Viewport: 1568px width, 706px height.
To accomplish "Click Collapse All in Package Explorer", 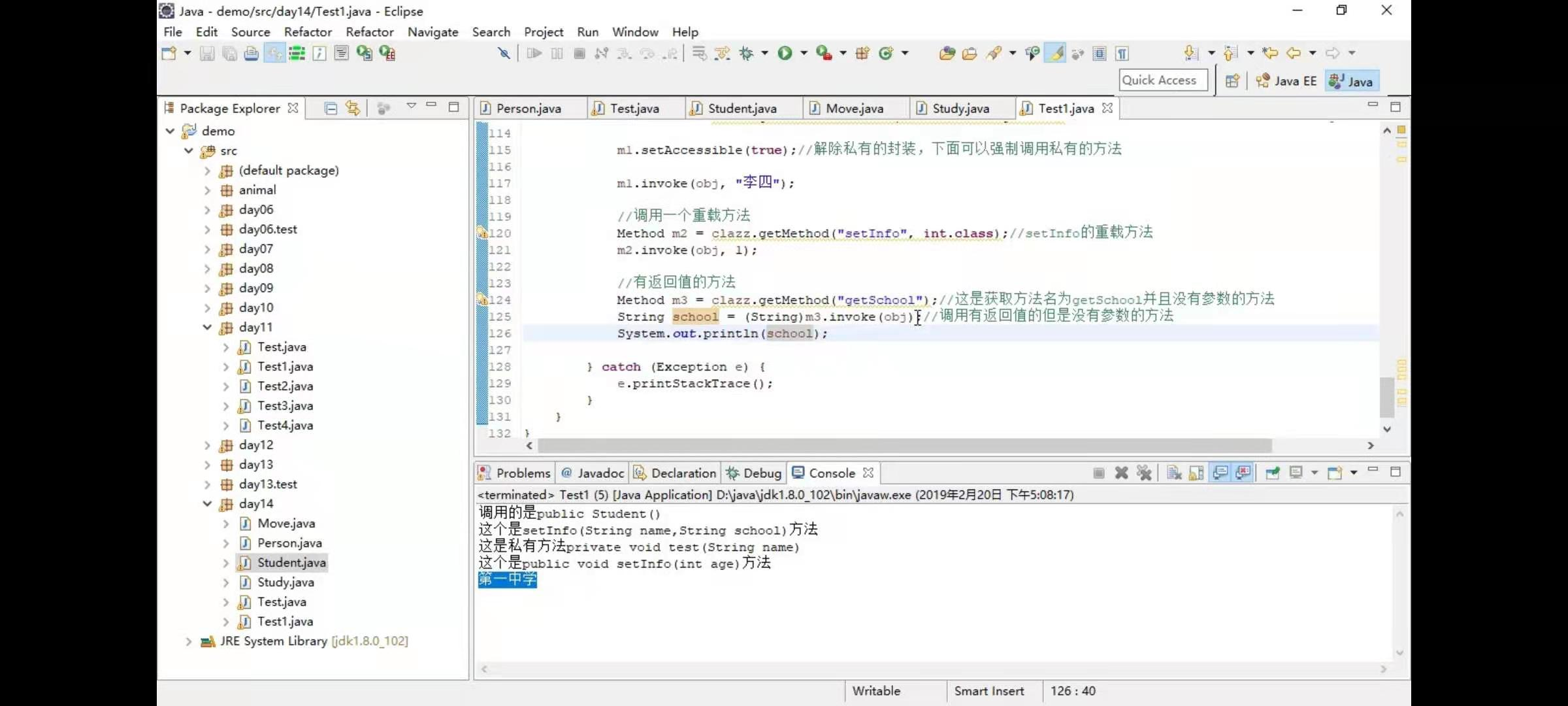I will click(x=331, y=109).
